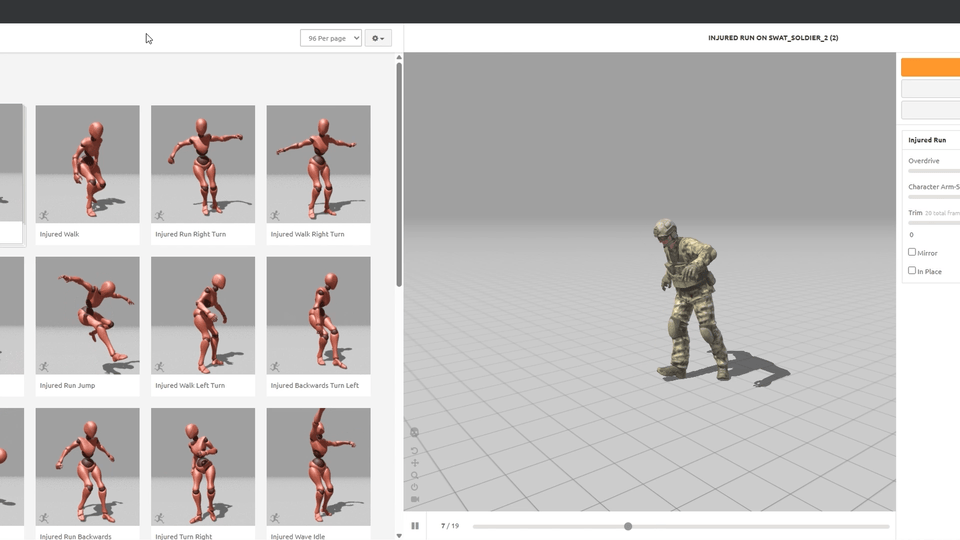Screen dimensions: 960x540
Task: Open the gear settings dropdown
Action: pyautogui.click(x=378, y=38)
